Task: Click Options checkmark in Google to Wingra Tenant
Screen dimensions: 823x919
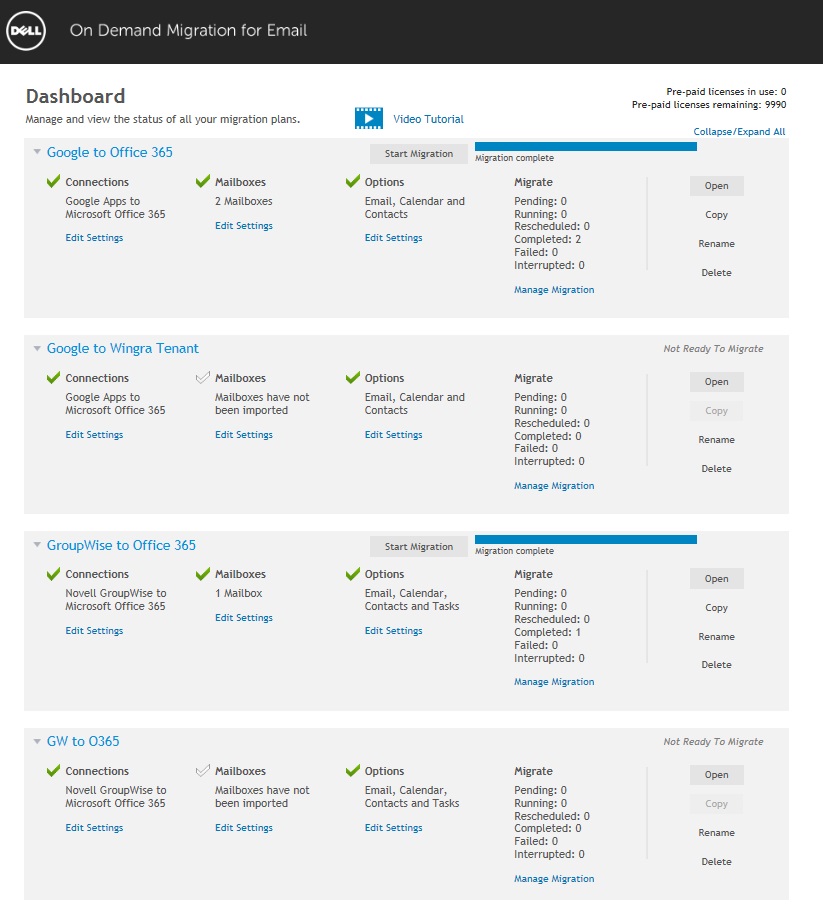Action: click(353, 377)
